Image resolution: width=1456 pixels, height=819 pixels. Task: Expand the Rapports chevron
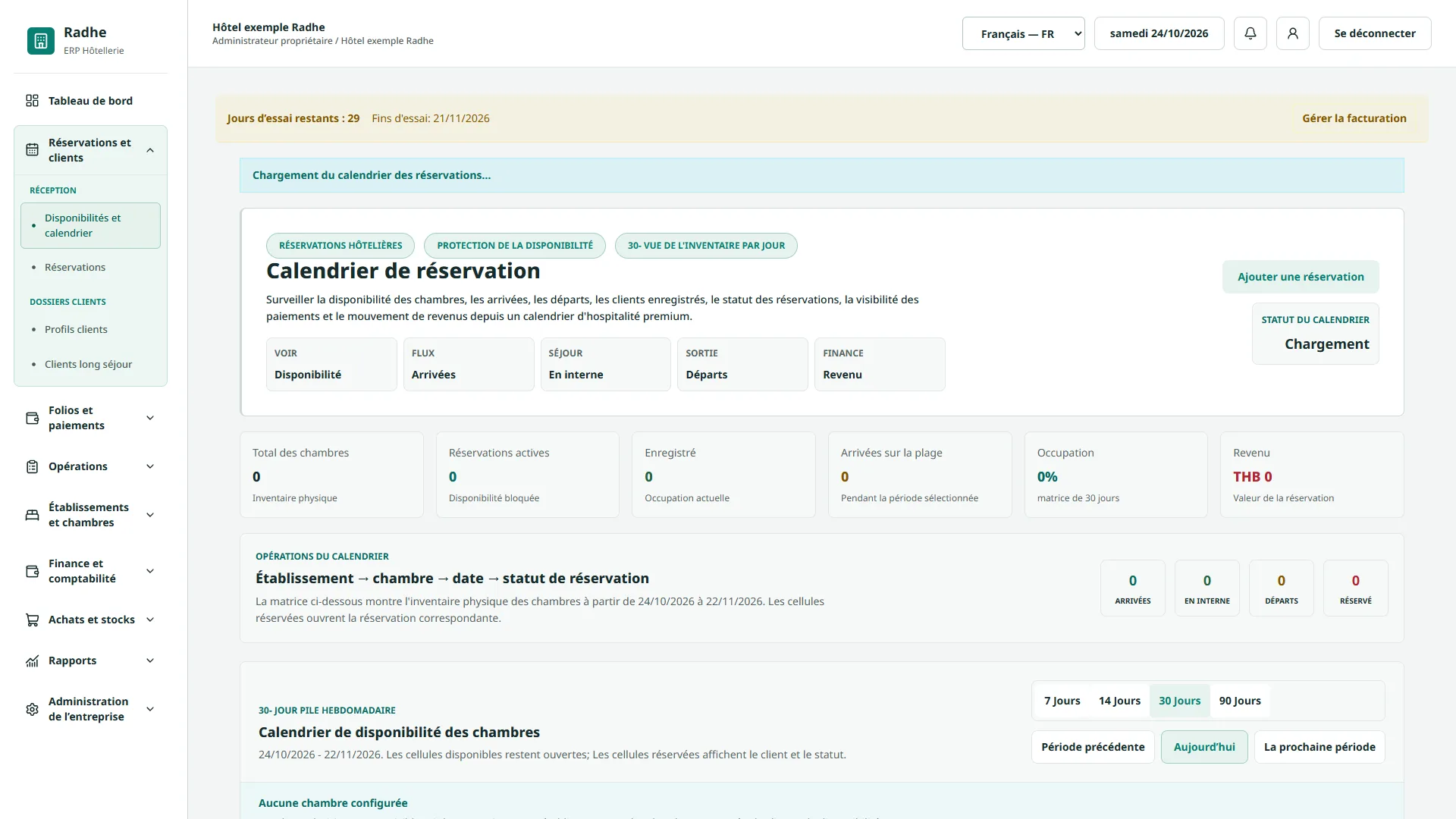[150, 661]
